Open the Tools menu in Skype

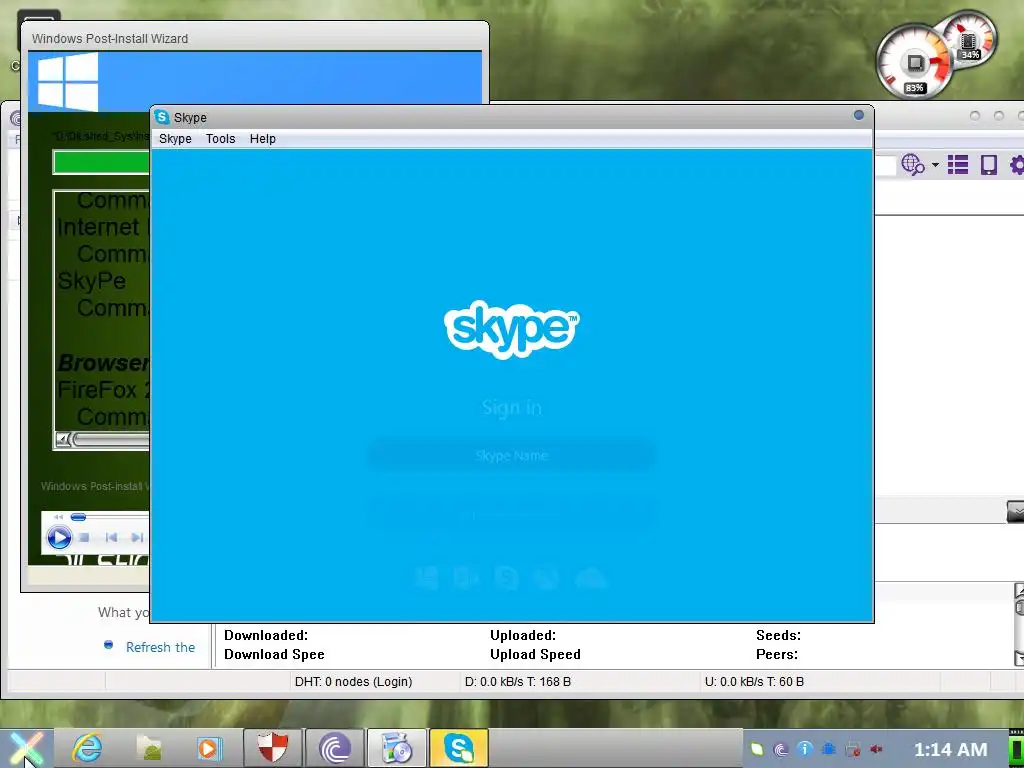pyautogui.click(x=220, y=138)
